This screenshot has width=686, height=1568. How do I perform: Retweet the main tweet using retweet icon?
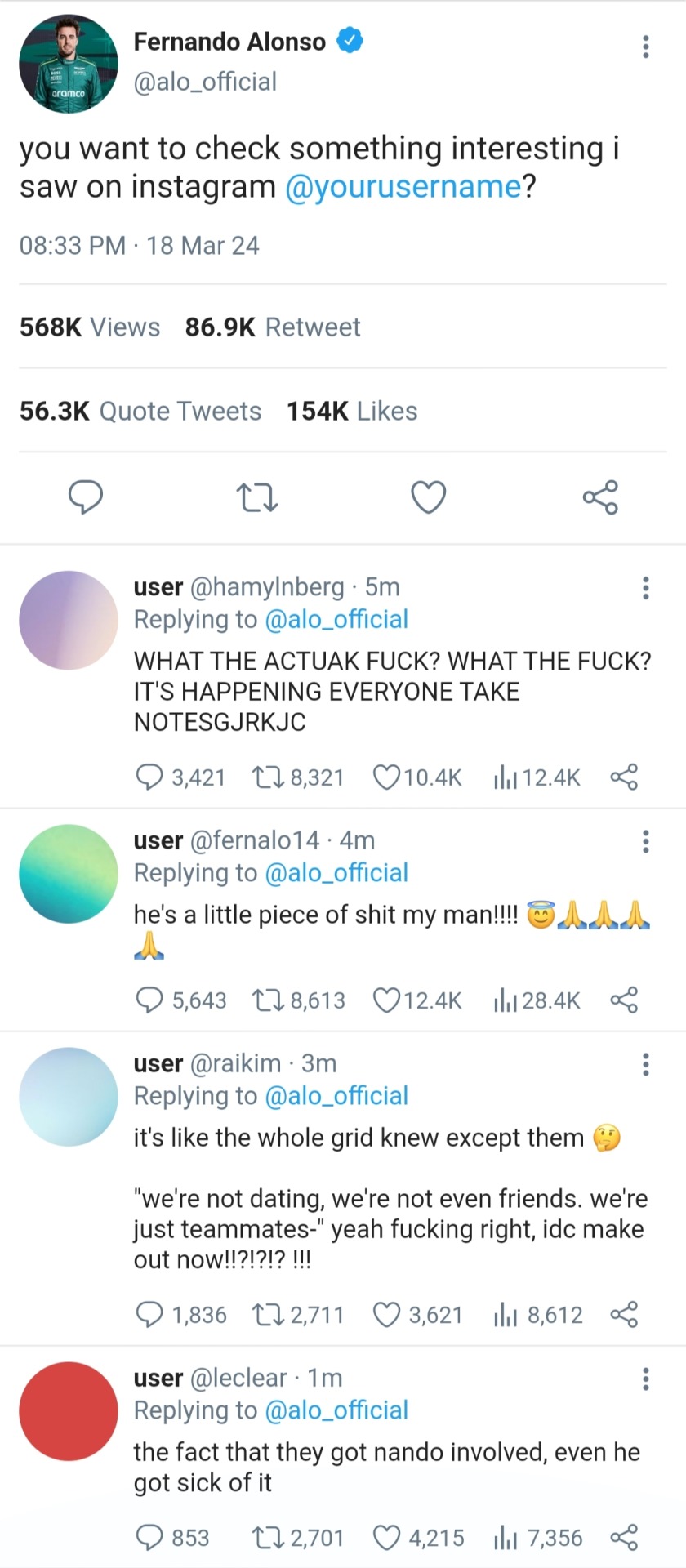[x=256, y=497]
